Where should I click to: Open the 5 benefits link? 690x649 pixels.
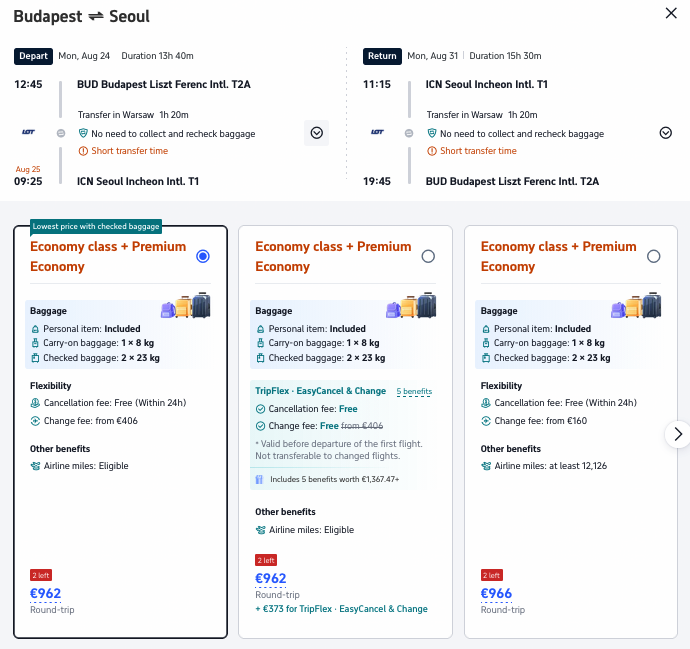tap(414, 392)
